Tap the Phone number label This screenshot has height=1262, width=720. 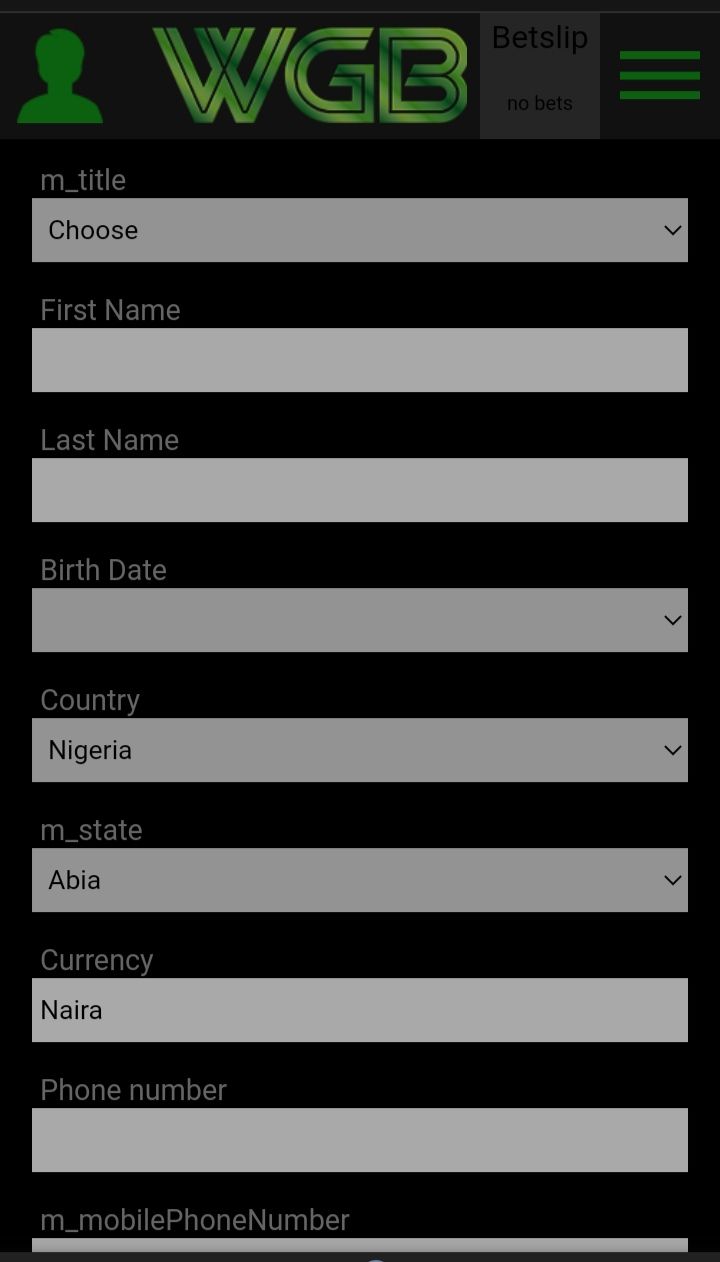pyautogui.click(x=133, y=1090)
